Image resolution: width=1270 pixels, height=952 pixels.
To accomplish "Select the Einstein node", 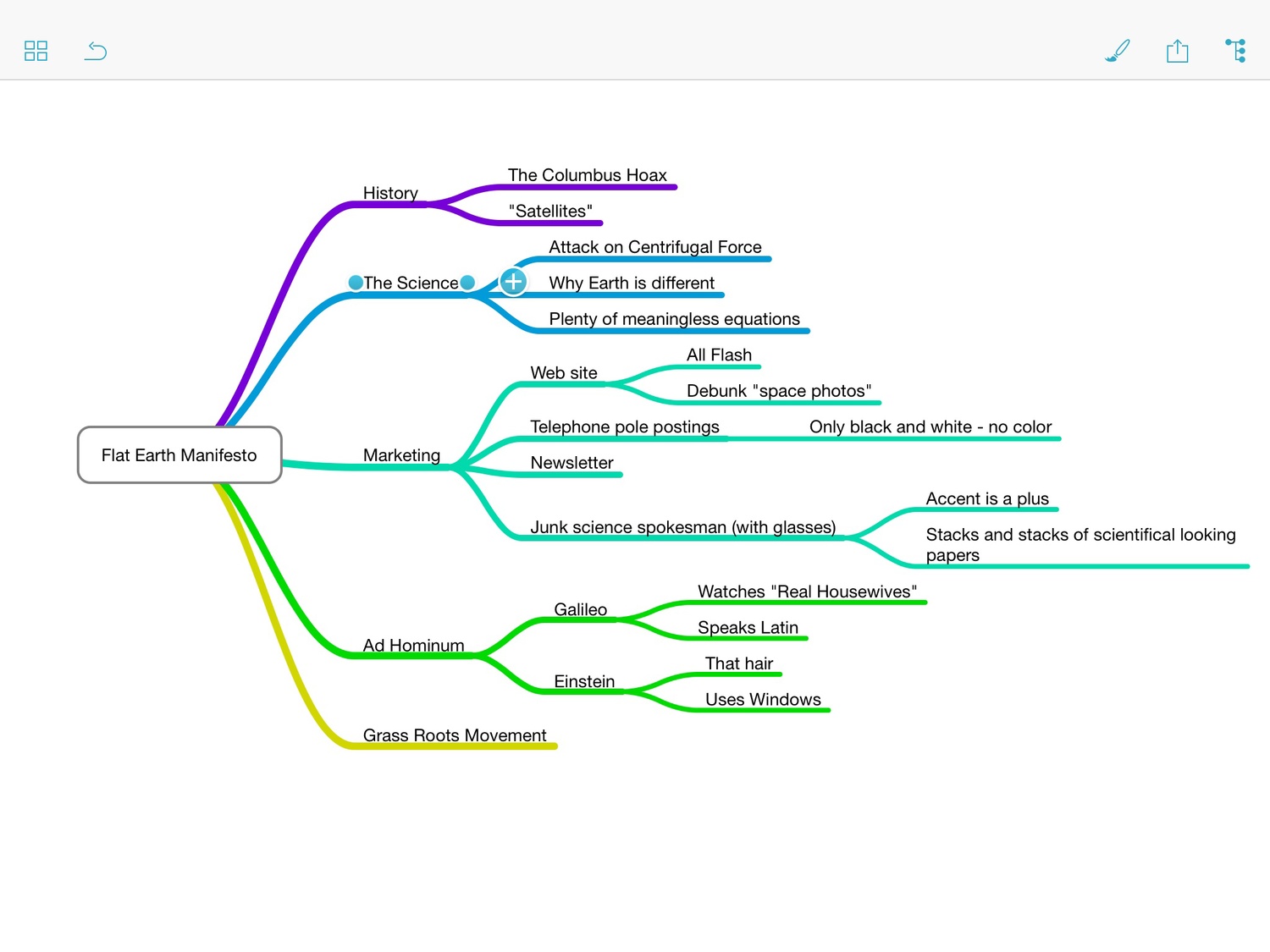I will click(x=584, y=681).
